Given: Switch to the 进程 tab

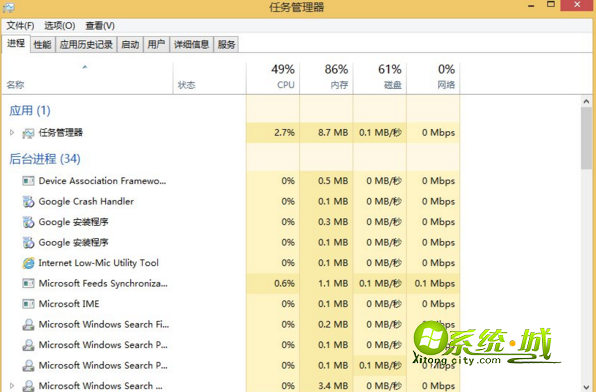Looking at the screenshot, I should tap(16, 43).
